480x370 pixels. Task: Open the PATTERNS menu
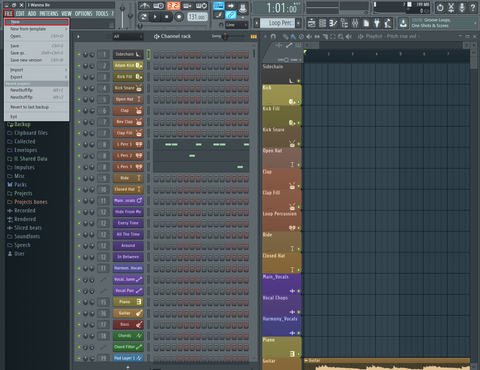coord(49,14)
